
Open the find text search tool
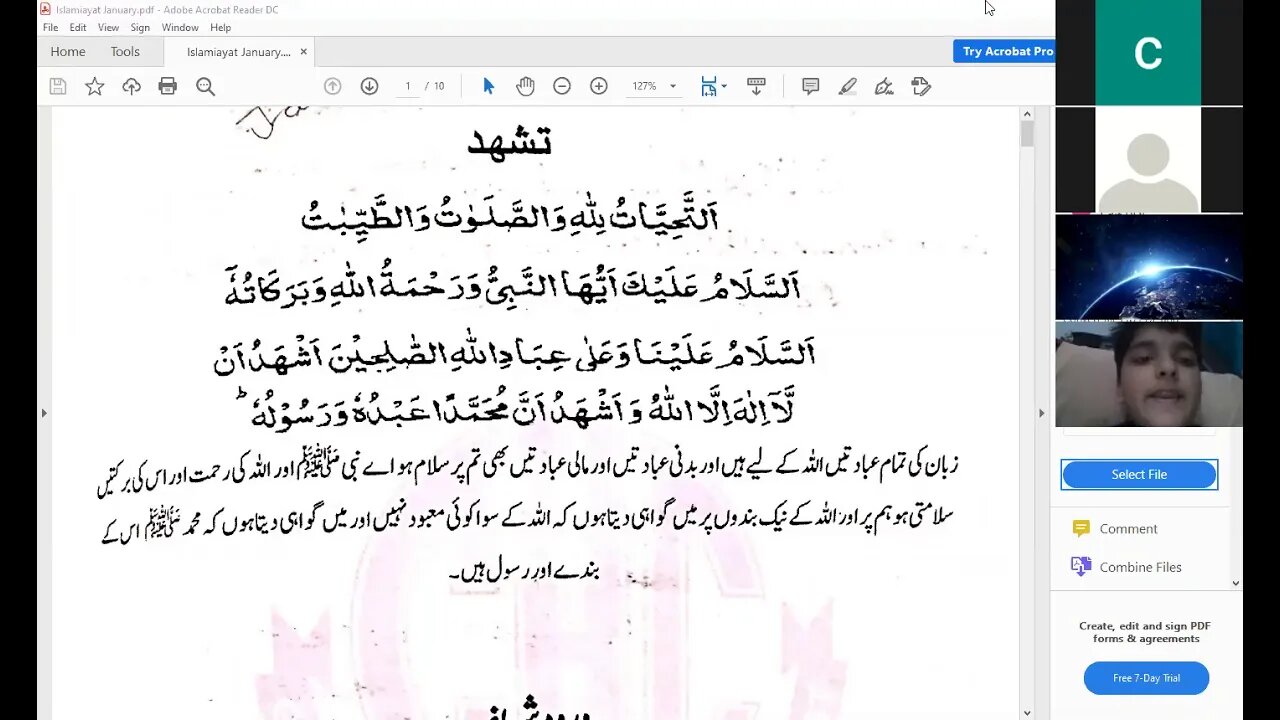coord(205,86)
